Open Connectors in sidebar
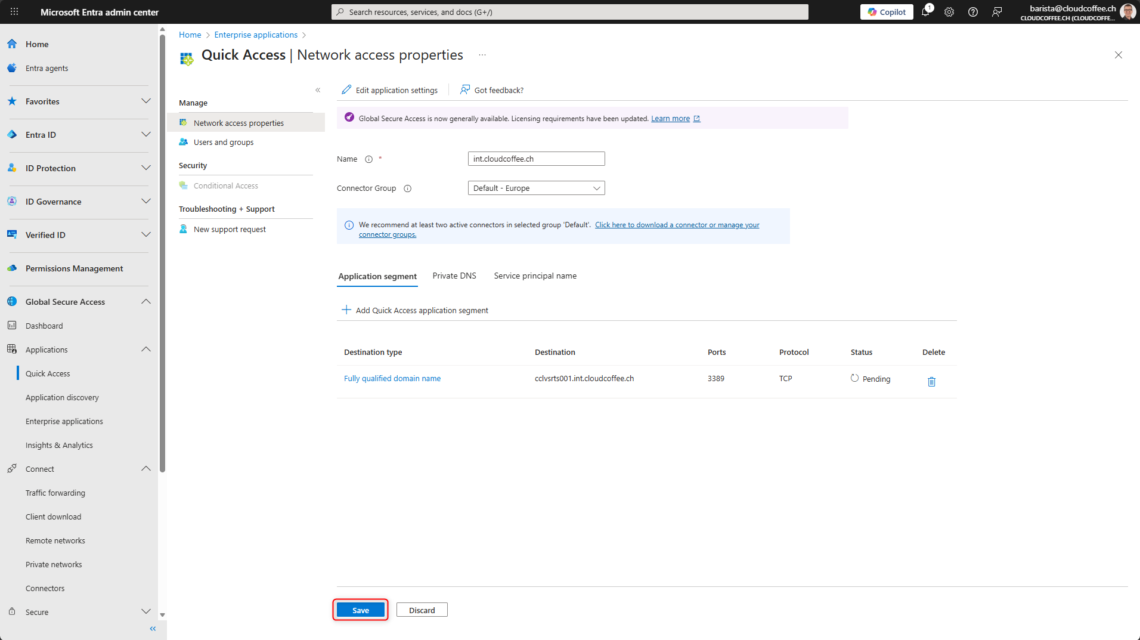The image size is (1140, 640). 45,588
